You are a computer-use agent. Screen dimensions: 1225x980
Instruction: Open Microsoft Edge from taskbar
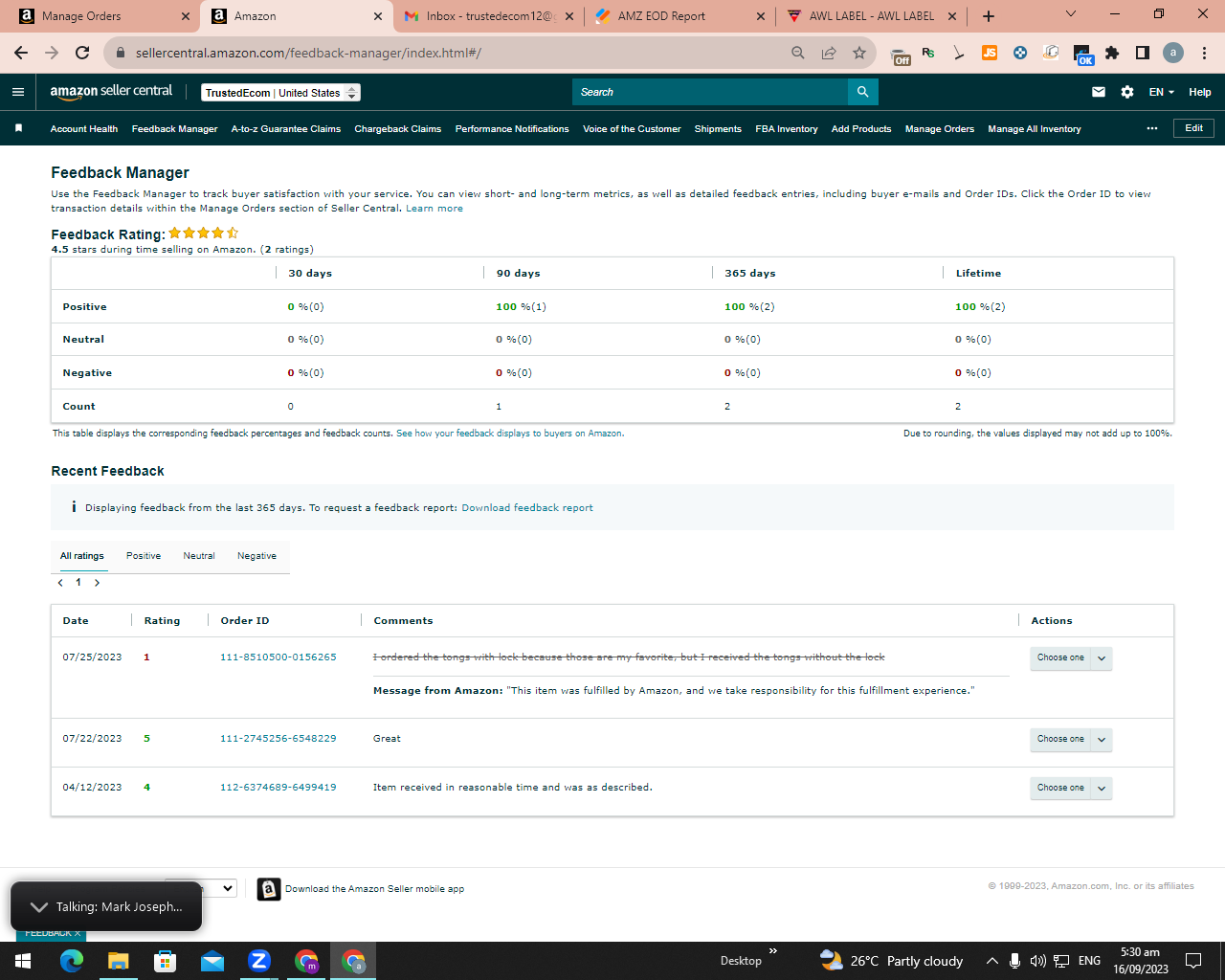click(72, 961)
